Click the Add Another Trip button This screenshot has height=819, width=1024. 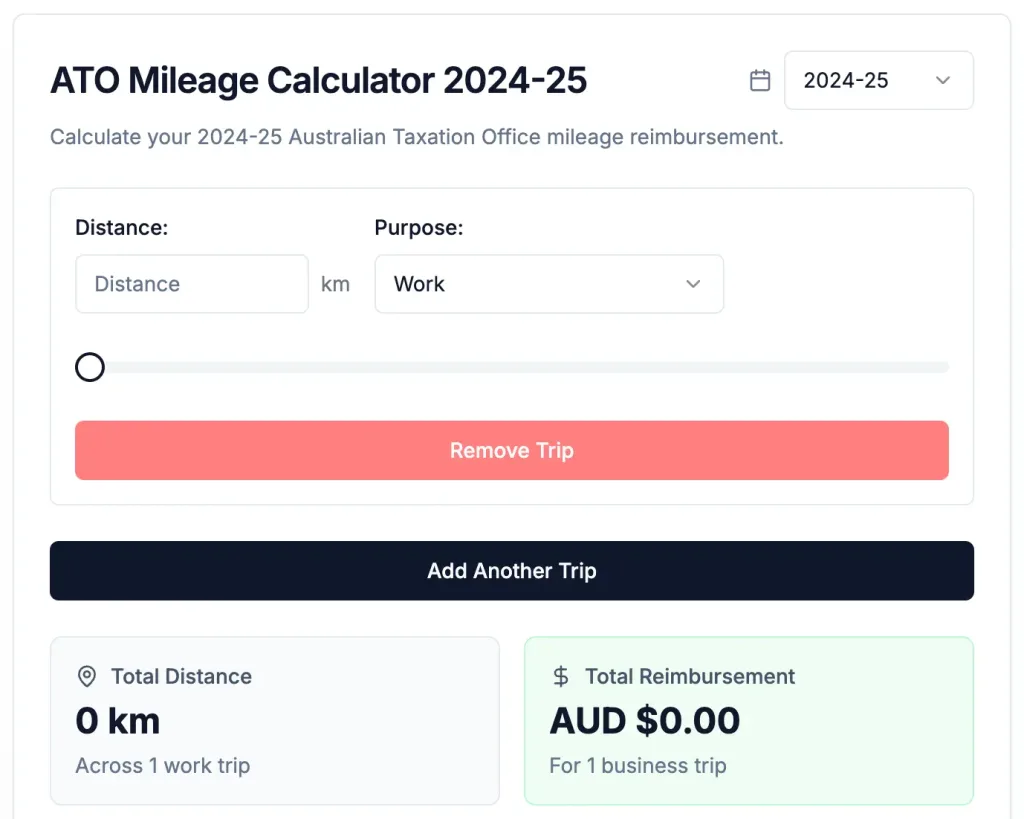(512, 570)
